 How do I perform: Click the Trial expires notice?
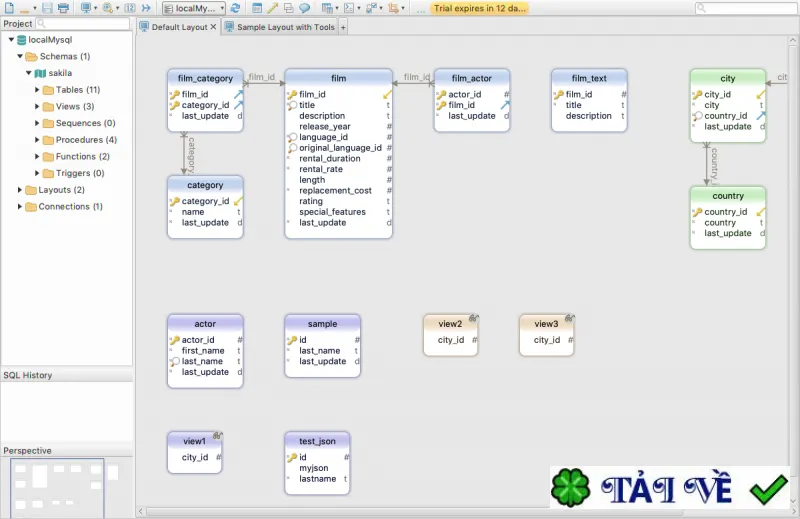point(480,8)
